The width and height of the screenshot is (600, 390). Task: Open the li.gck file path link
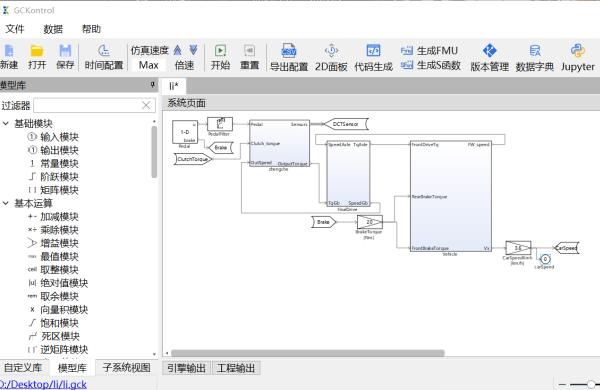tap(43, 384)
